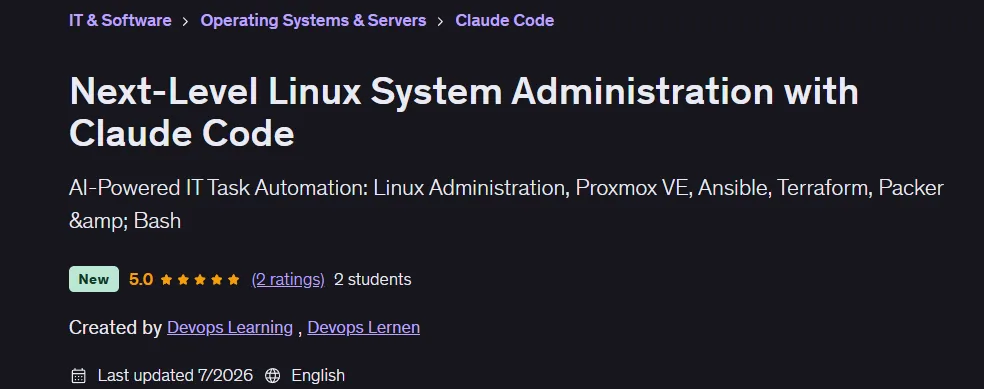Click the green New badge
Screen dimensions: 984x389
click(94, 279)
